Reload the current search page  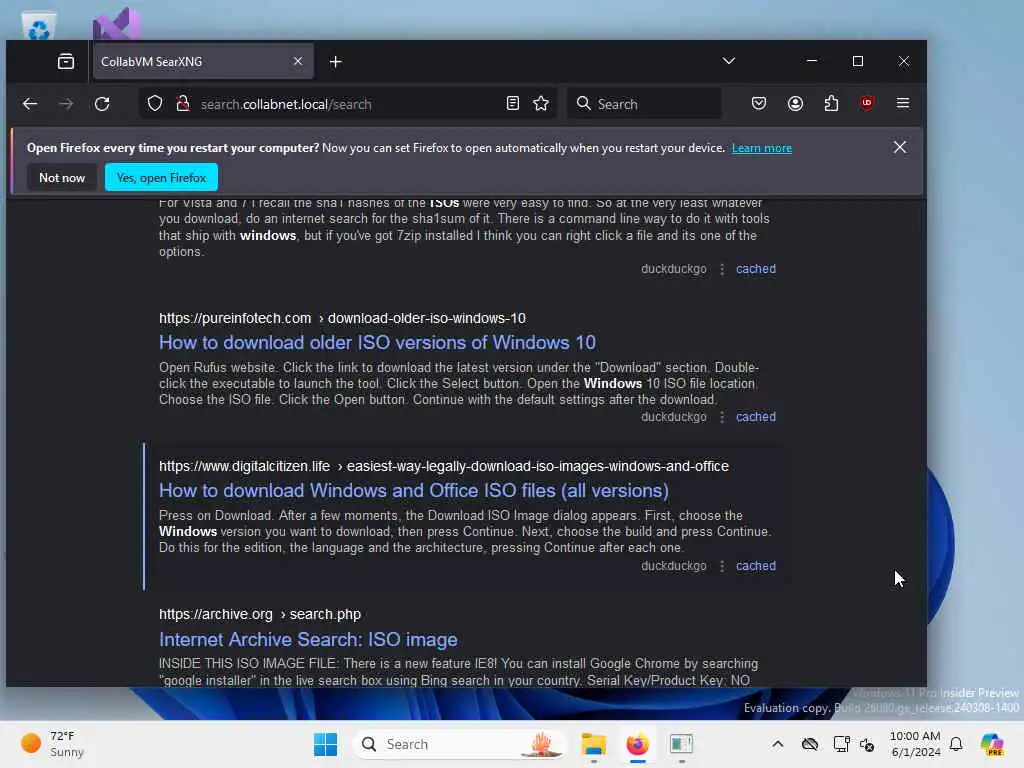[x=102, y=104]
